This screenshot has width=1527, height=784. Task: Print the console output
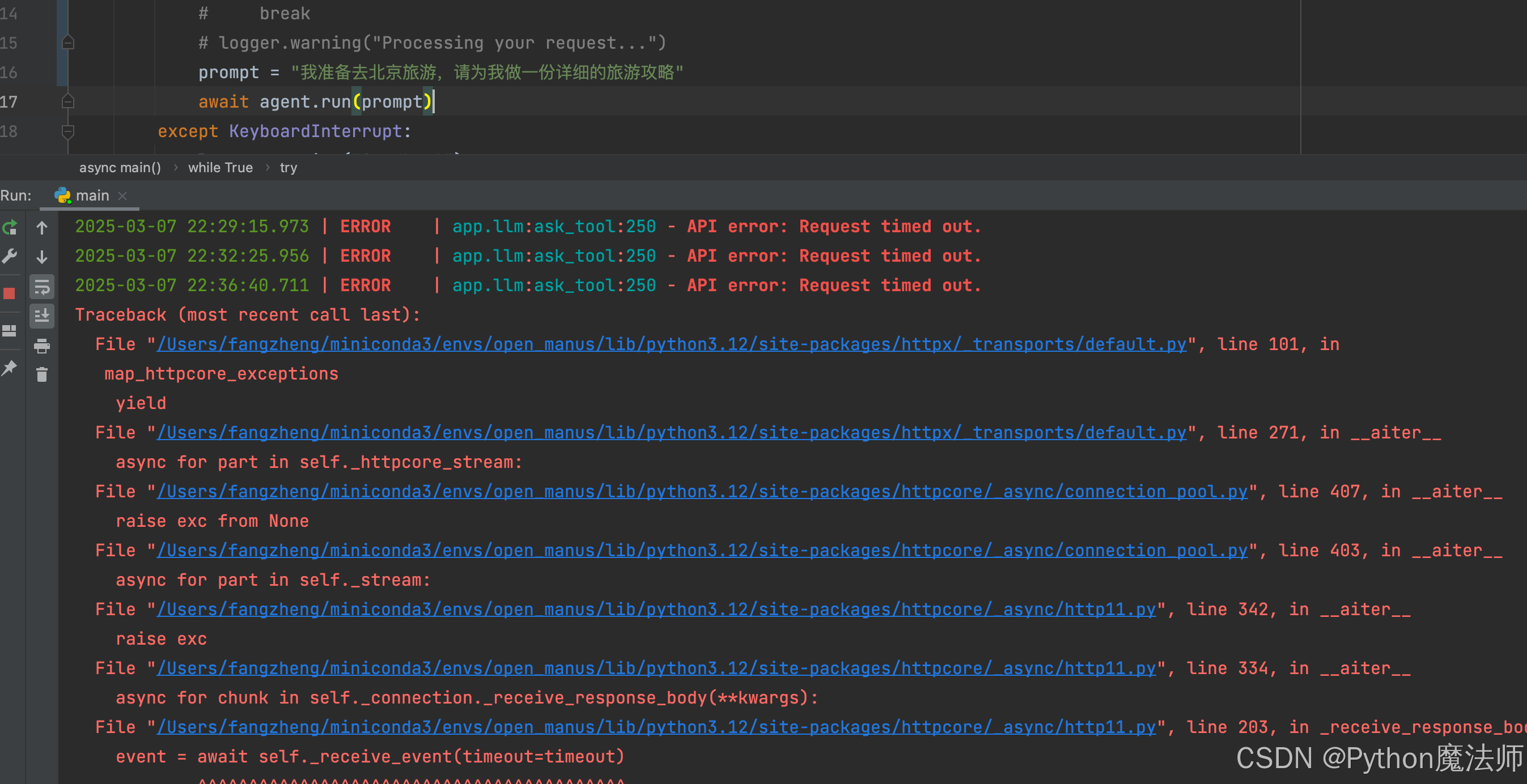41,346
